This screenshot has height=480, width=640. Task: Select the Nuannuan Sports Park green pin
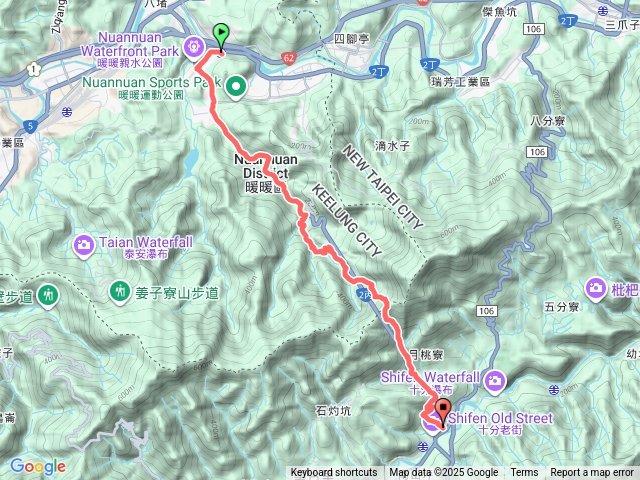pos(236,88)
